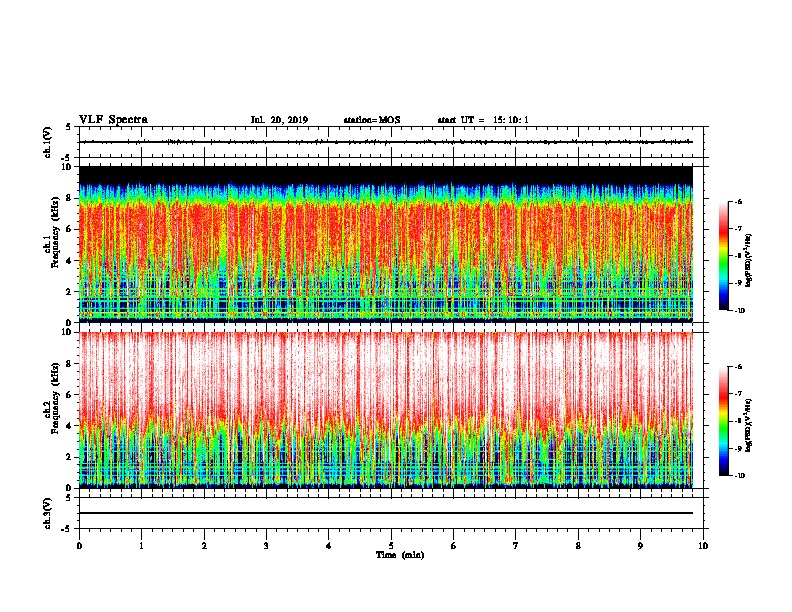The image size is (792, 612).
Task: Select the "start UT = 15:10:1" header text
Action: pos(483,120)
